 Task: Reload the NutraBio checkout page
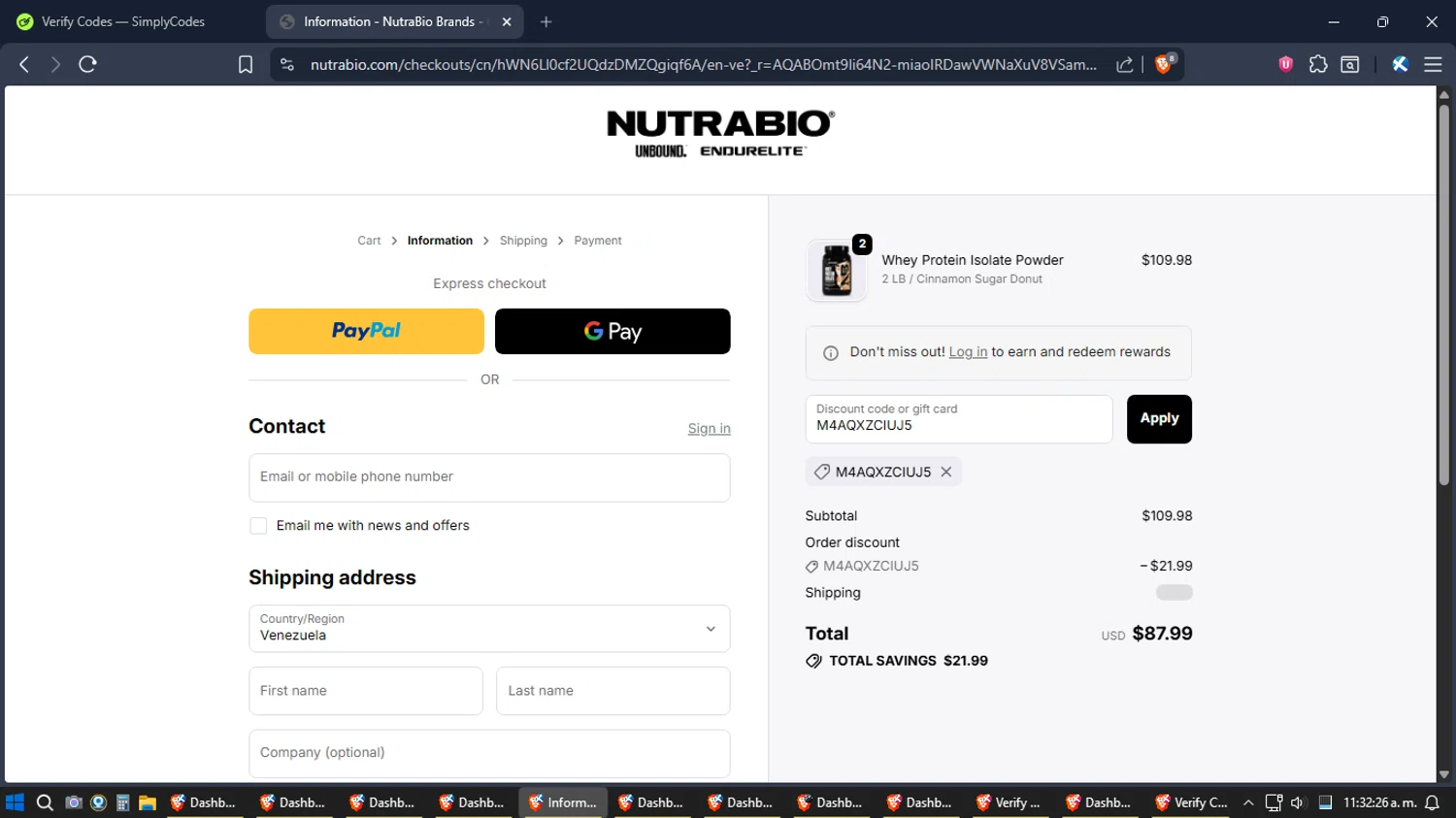pyautogui.click(x=87, y=64)
